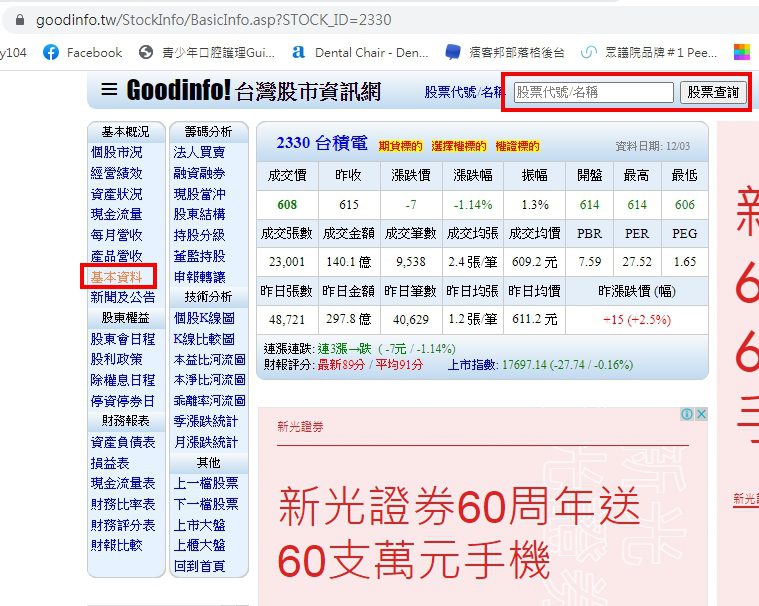Open the 停資停券日 link
The image size is (759, 606).
point(123,401)
